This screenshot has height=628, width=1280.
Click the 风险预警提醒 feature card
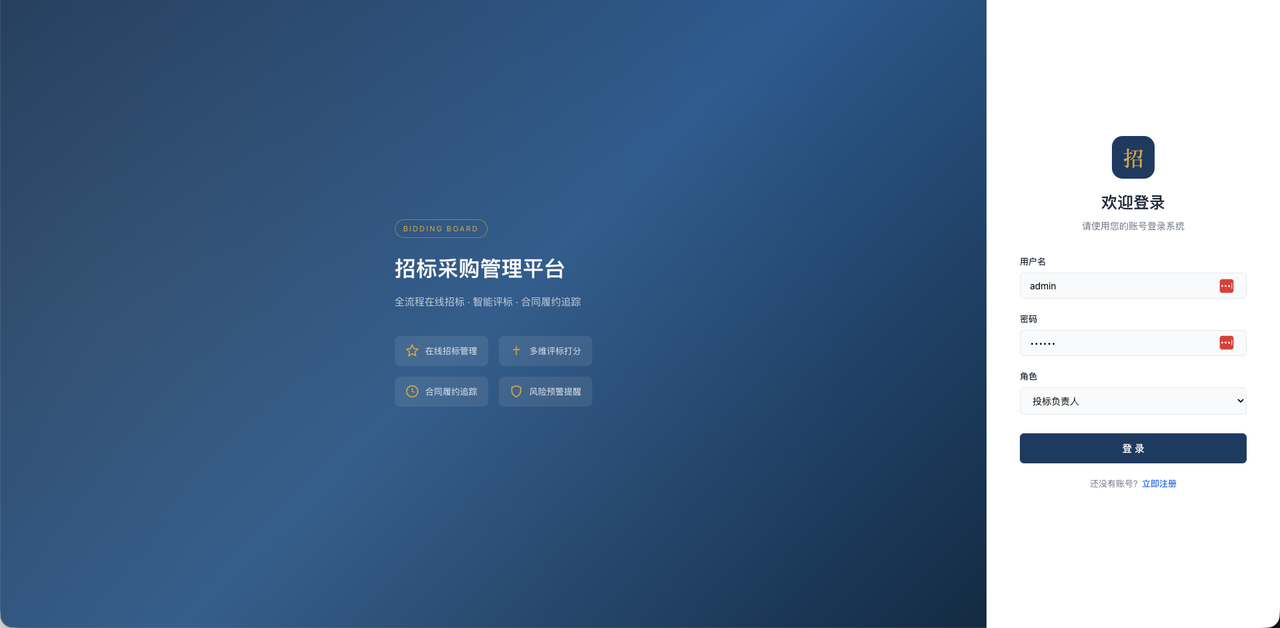(545, 391)
